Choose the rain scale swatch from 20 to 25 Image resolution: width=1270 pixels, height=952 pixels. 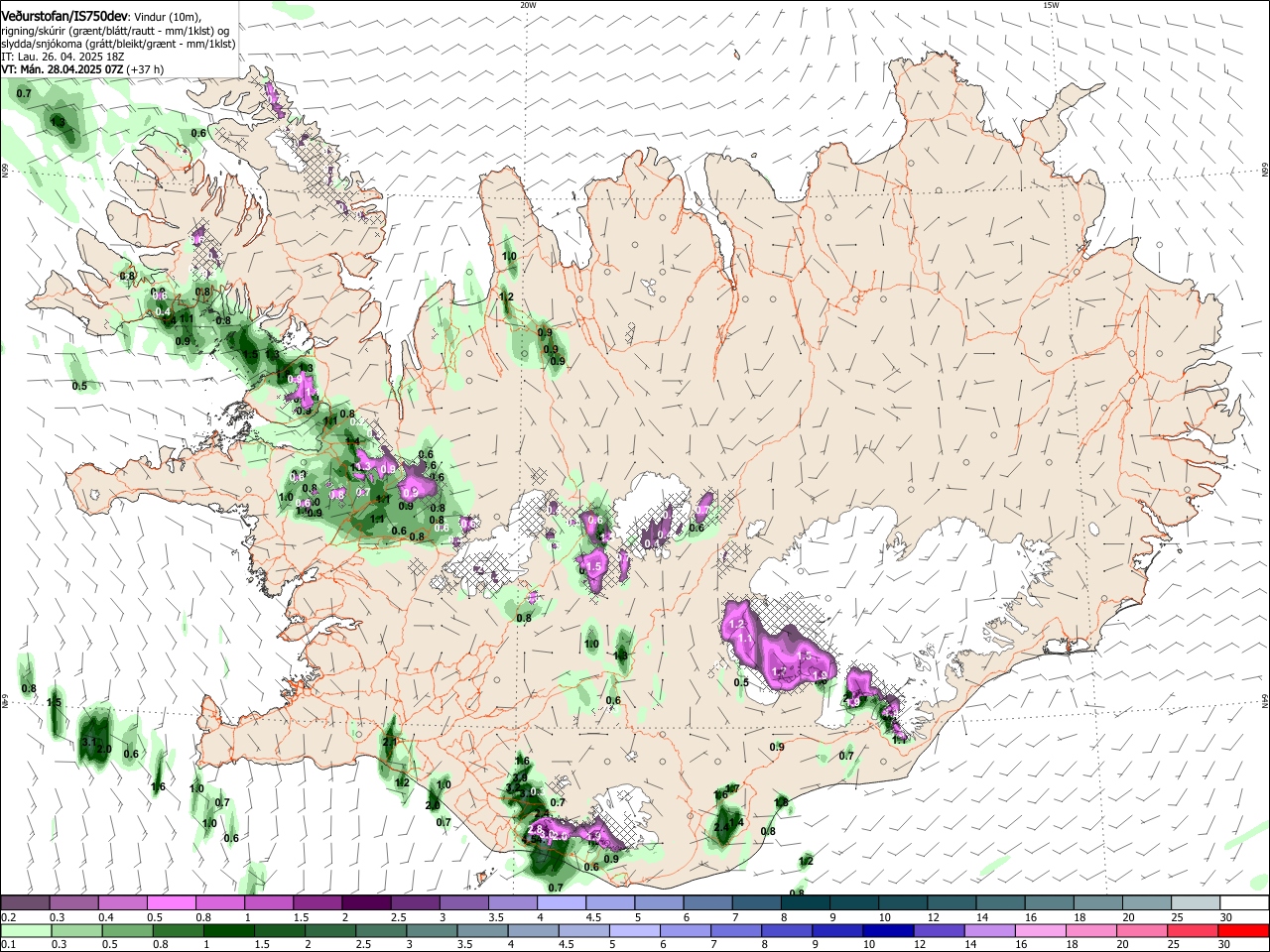(x=1141, y=930)
